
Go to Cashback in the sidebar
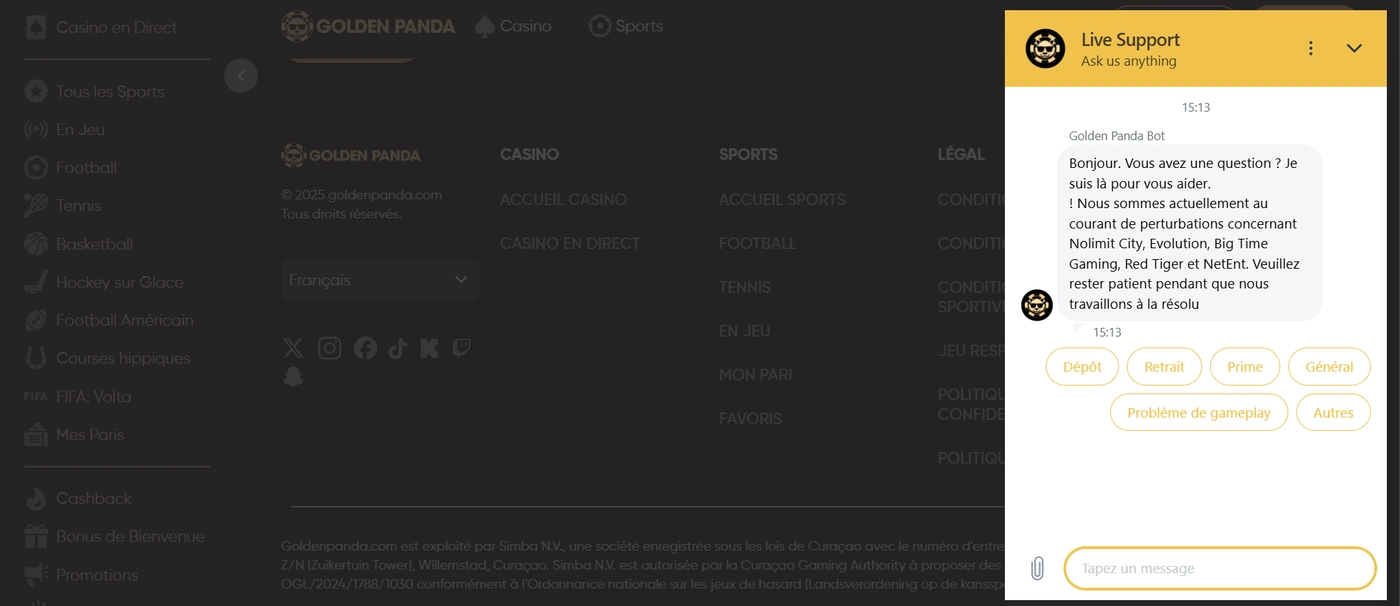[x=93, y=498]
